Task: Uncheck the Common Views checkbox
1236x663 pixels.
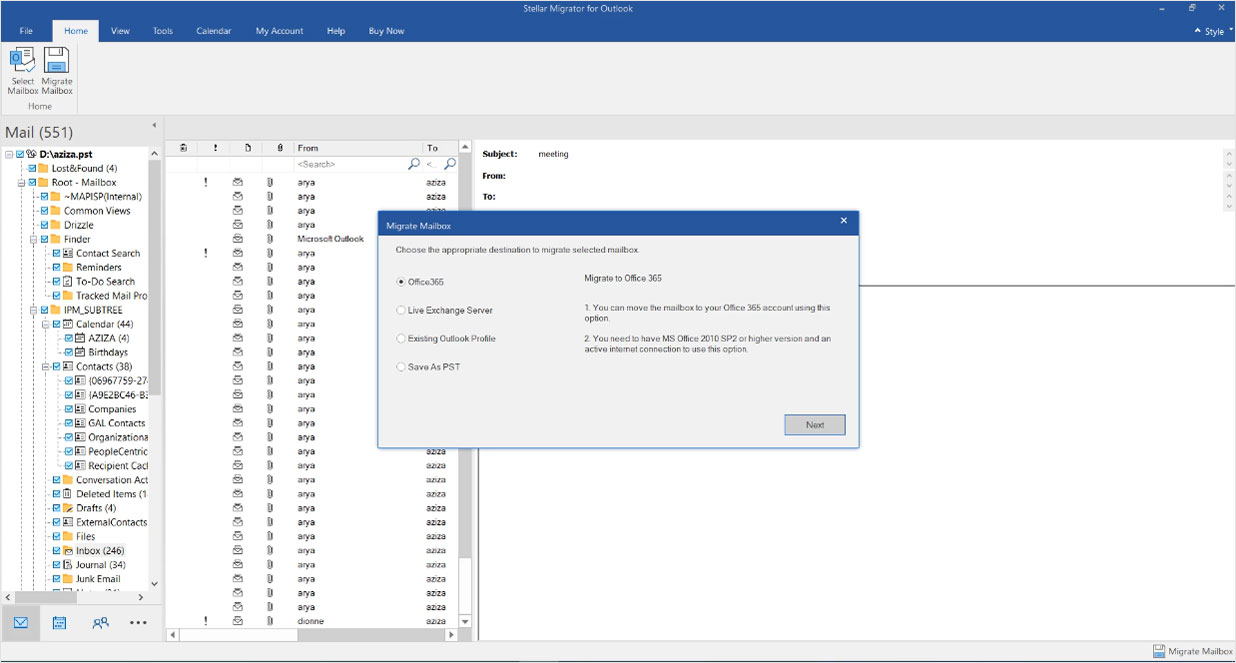Action: point(44,211)
